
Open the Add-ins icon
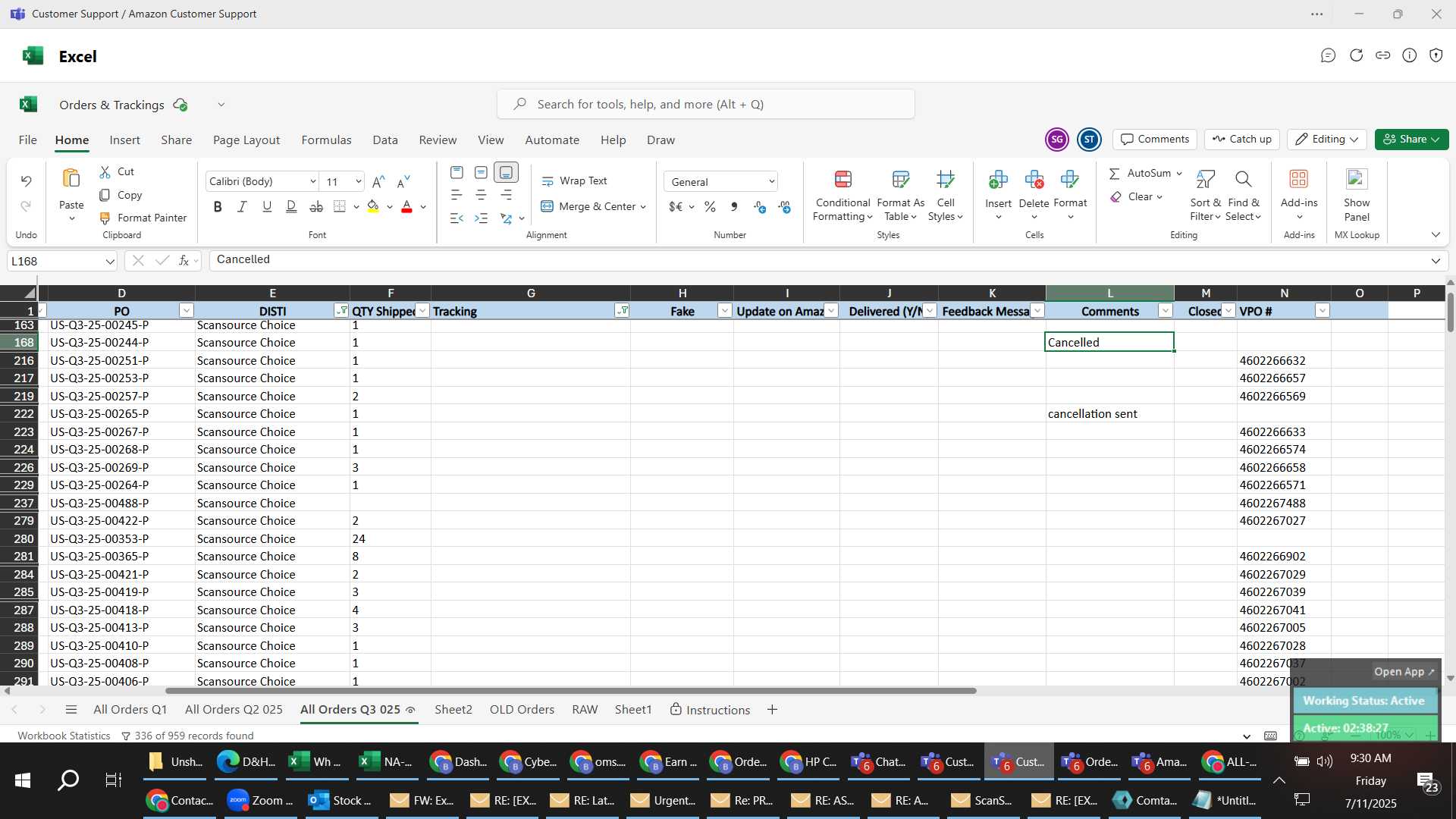point(1299,180)
